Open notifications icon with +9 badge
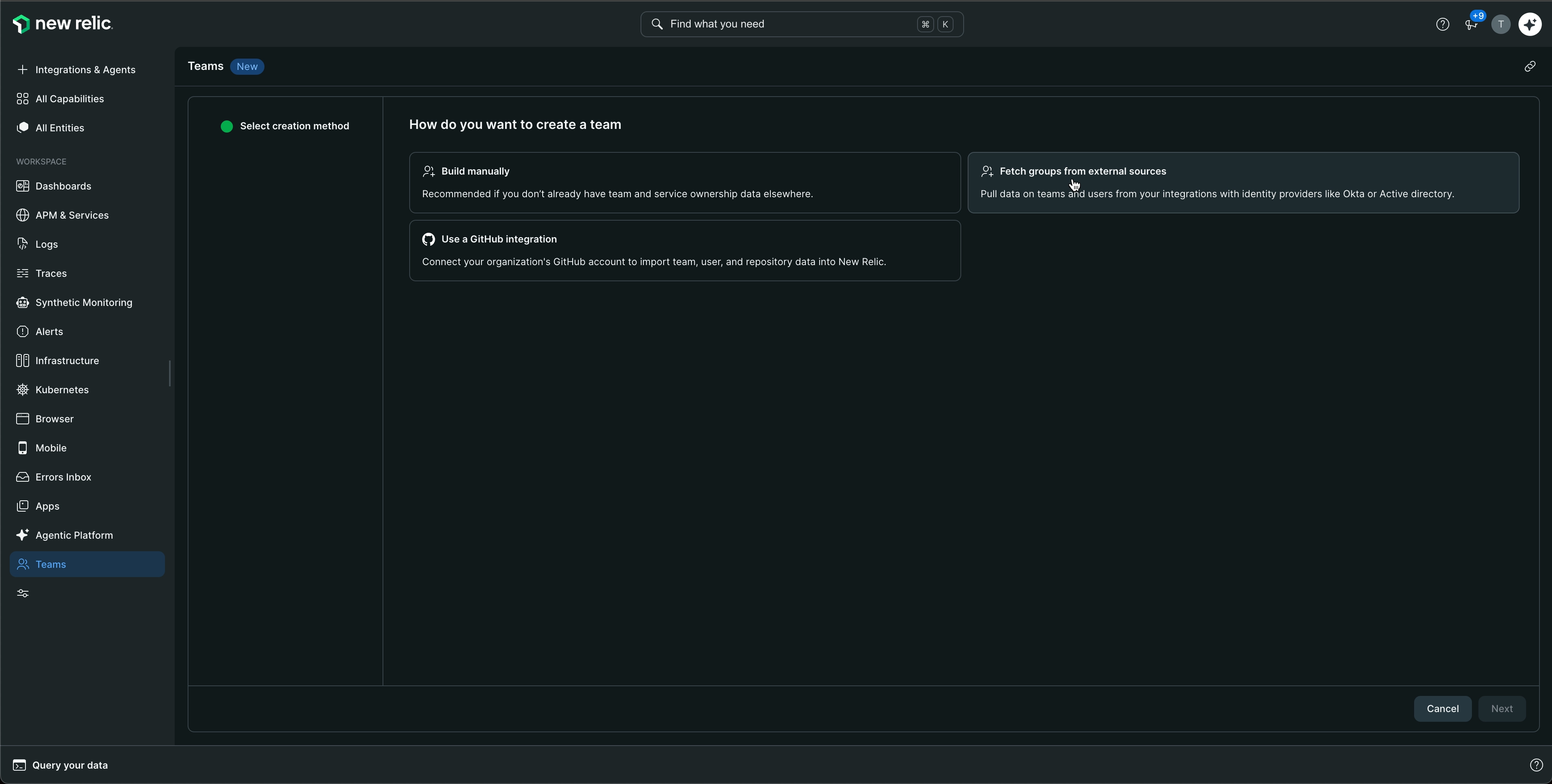Viewport: 1552px width, 784px height. tap(1471, 24)
